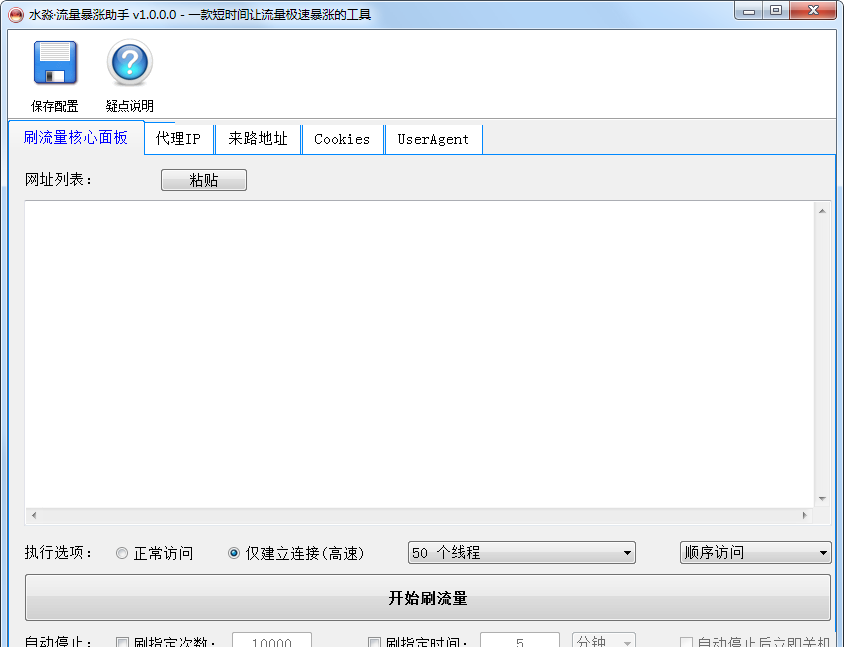Select the 正常访问 radio button
The height and width of the screenshot is (670, 844).
click(122, 553)
